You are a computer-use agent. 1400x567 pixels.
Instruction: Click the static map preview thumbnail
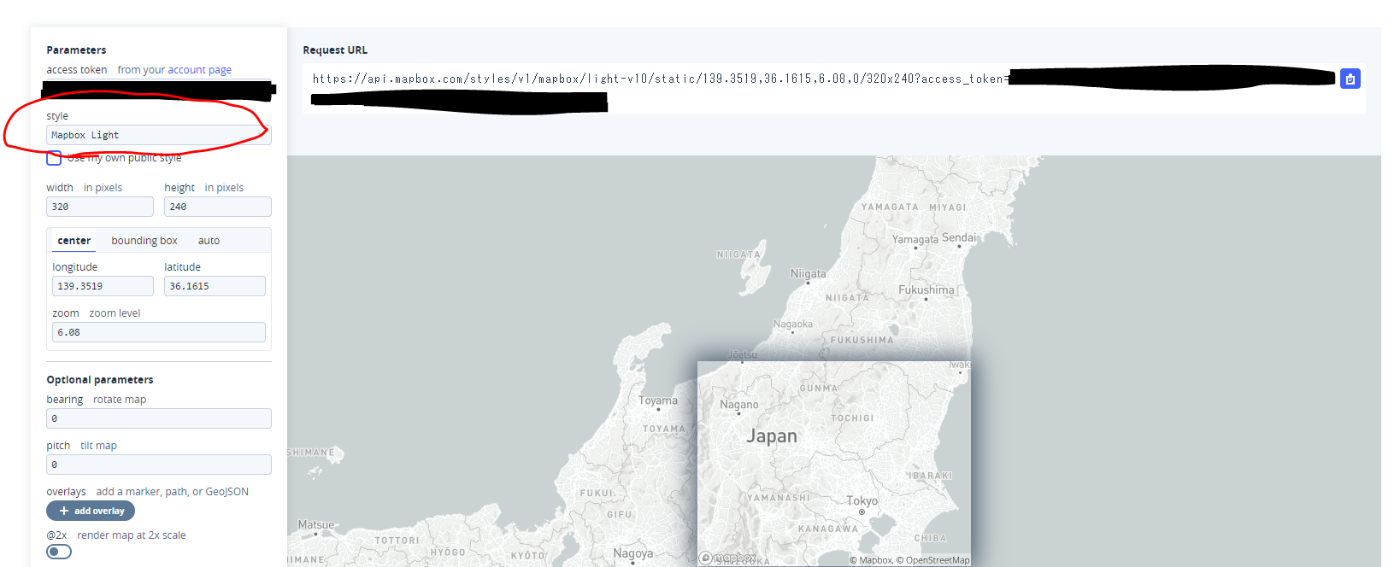tap(834, 464)
